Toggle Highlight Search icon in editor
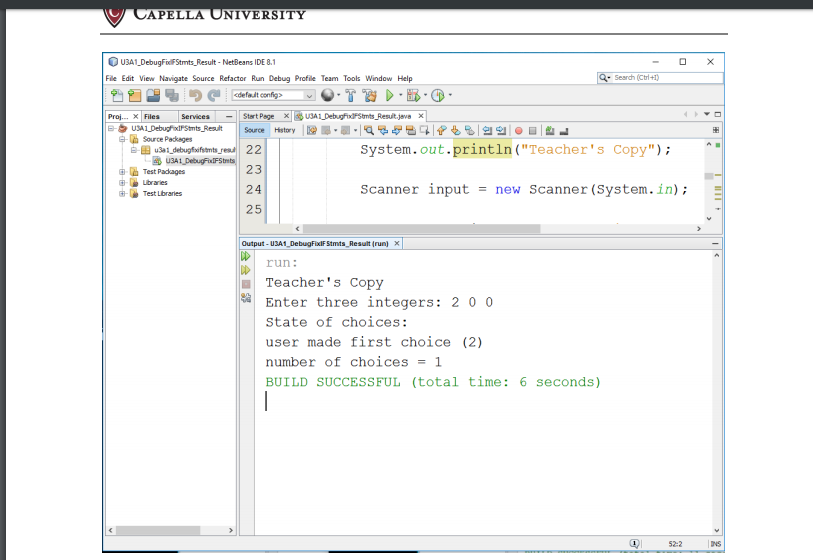This screenshot has width=813, height=560. (x=411, y=130)
